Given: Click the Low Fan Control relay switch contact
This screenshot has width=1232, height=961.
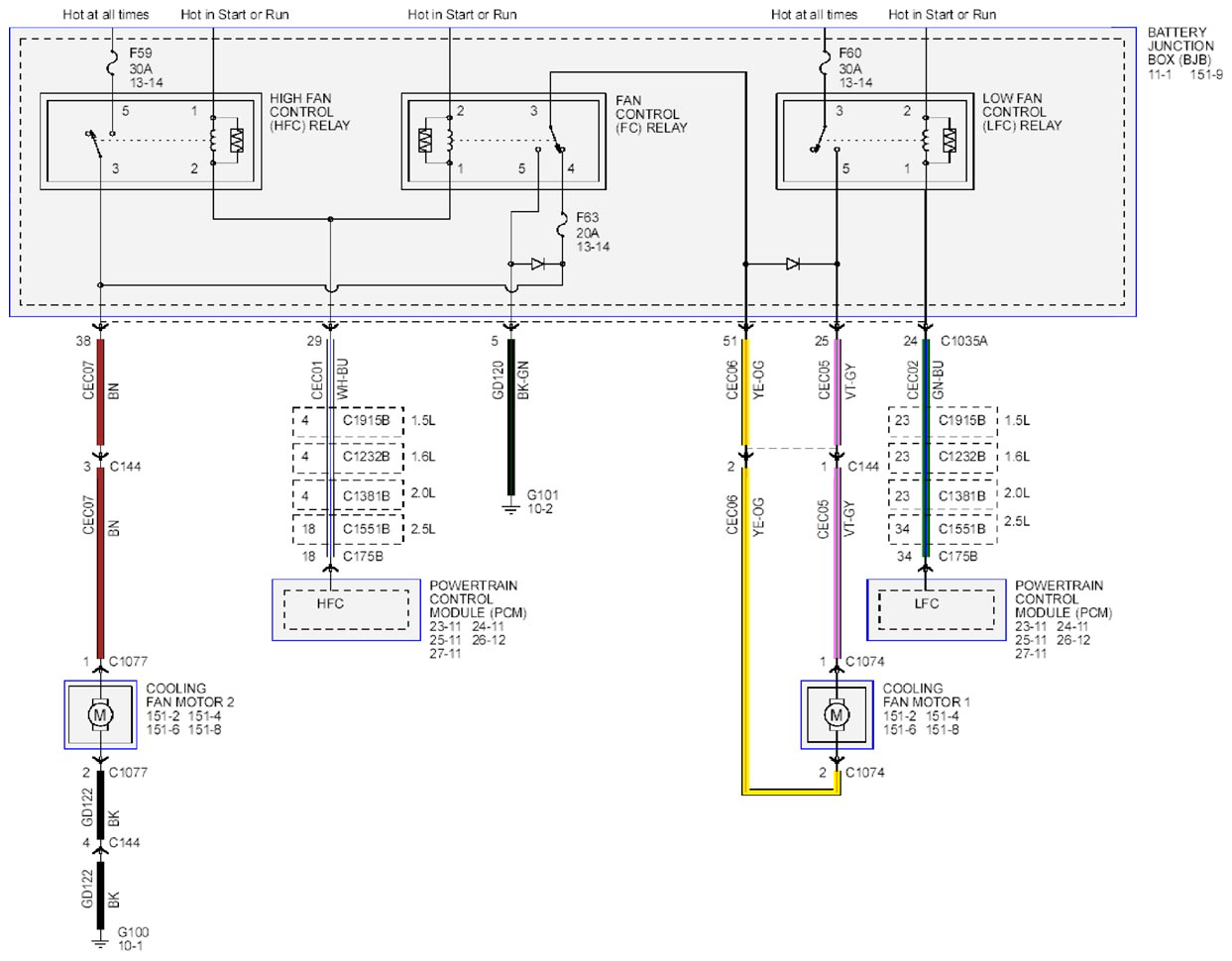Looking at the screenshot, I should [x=820, y=141].
